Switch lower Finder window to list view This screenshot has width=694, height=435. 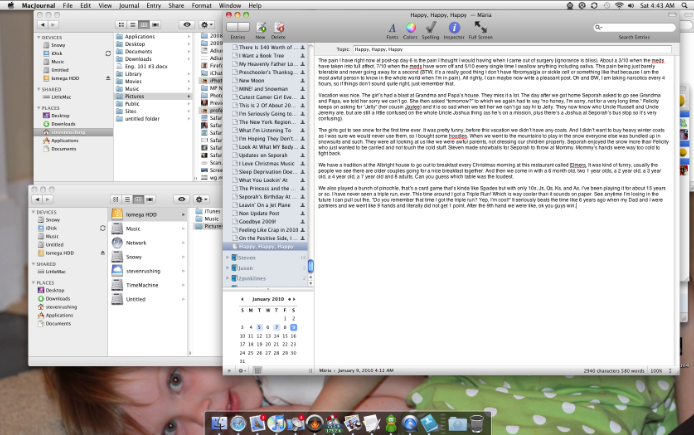pyautogui.click(x=127, y=200)
